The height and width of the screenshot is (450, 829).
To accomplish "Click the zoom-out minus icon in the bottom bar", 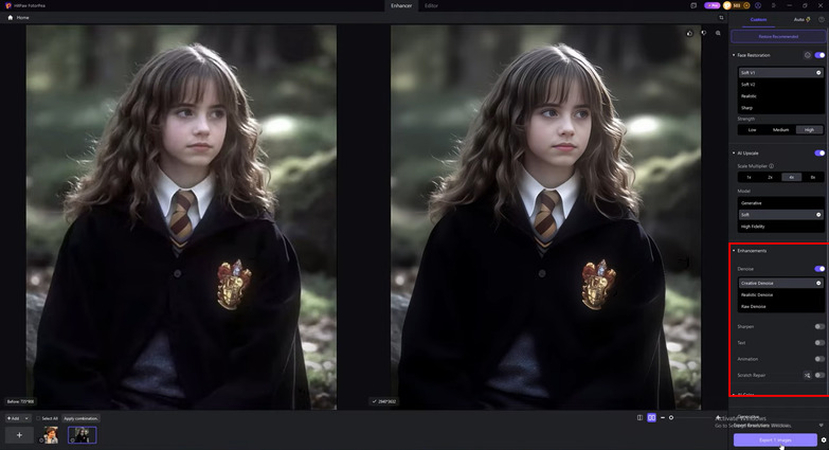I will point(662,418).
